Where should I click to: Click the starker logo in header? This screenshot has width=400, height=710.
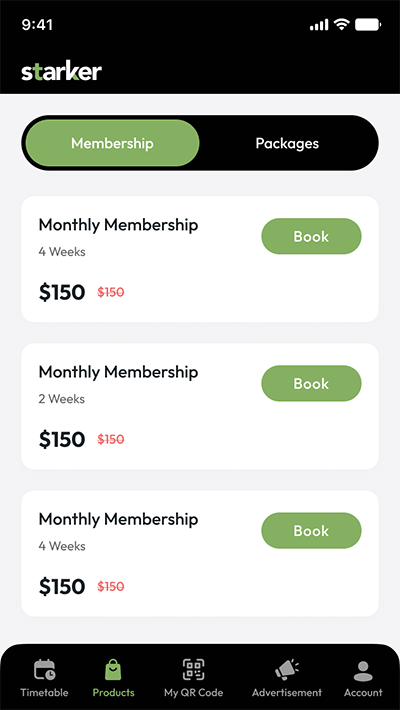pyautogui.click(x=62, y=72)
